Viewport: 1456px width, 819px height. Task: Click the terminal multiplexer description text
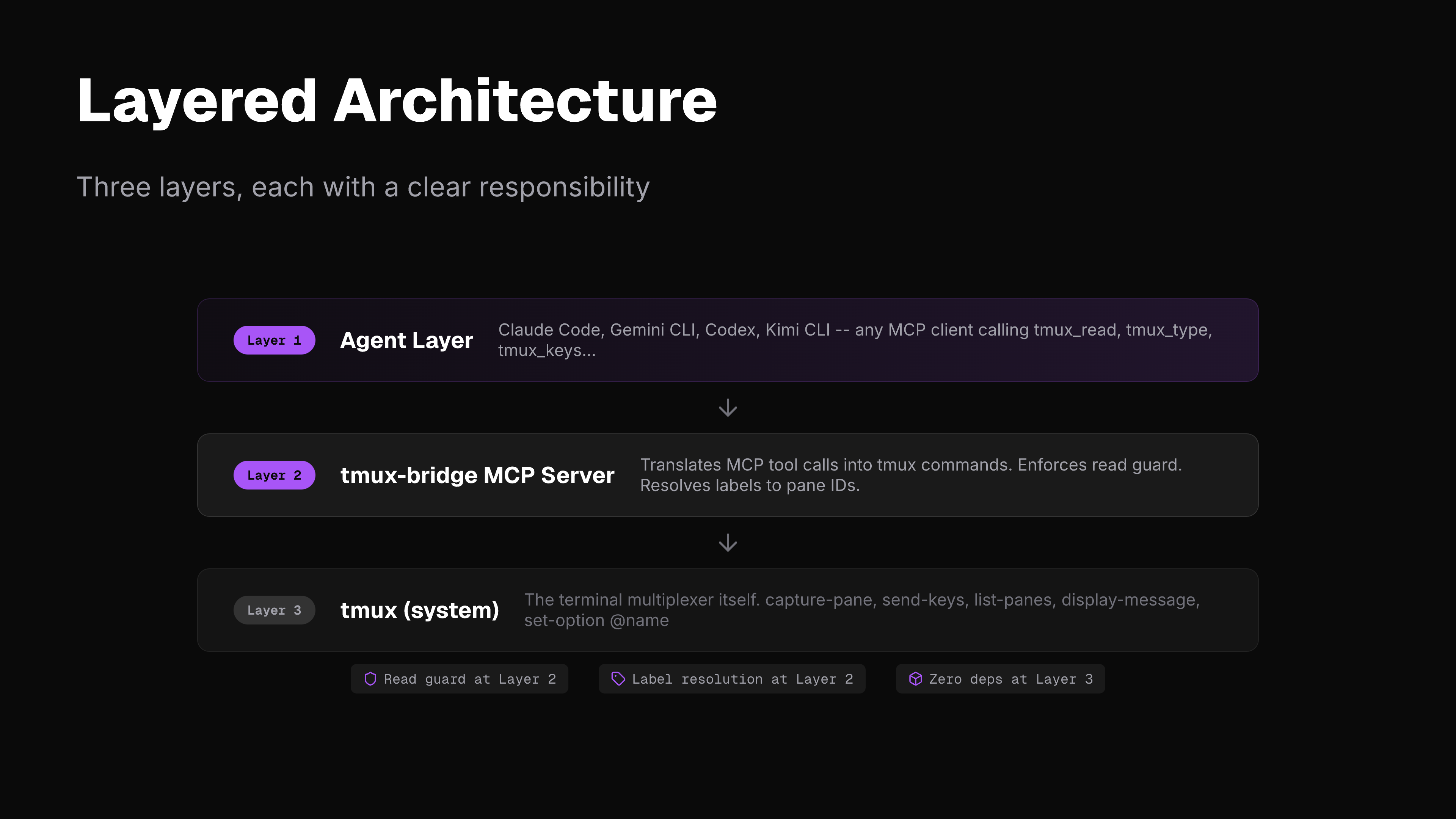[861, 600]
